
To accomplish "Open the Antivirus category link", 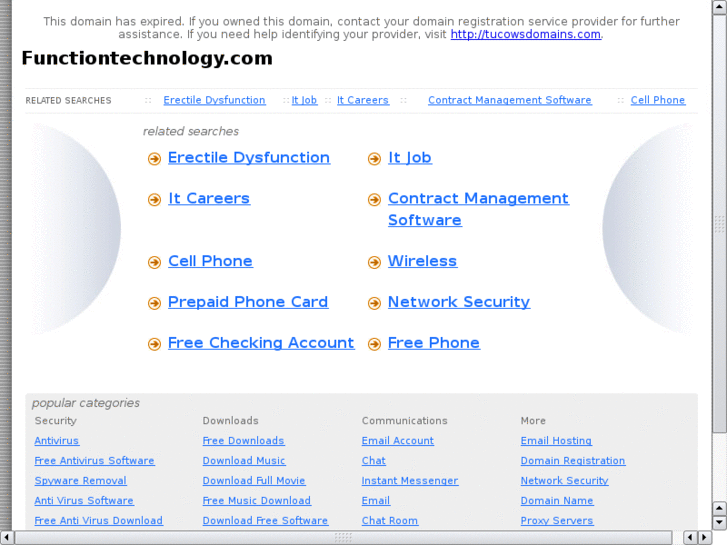I will [x=56, y=441].
